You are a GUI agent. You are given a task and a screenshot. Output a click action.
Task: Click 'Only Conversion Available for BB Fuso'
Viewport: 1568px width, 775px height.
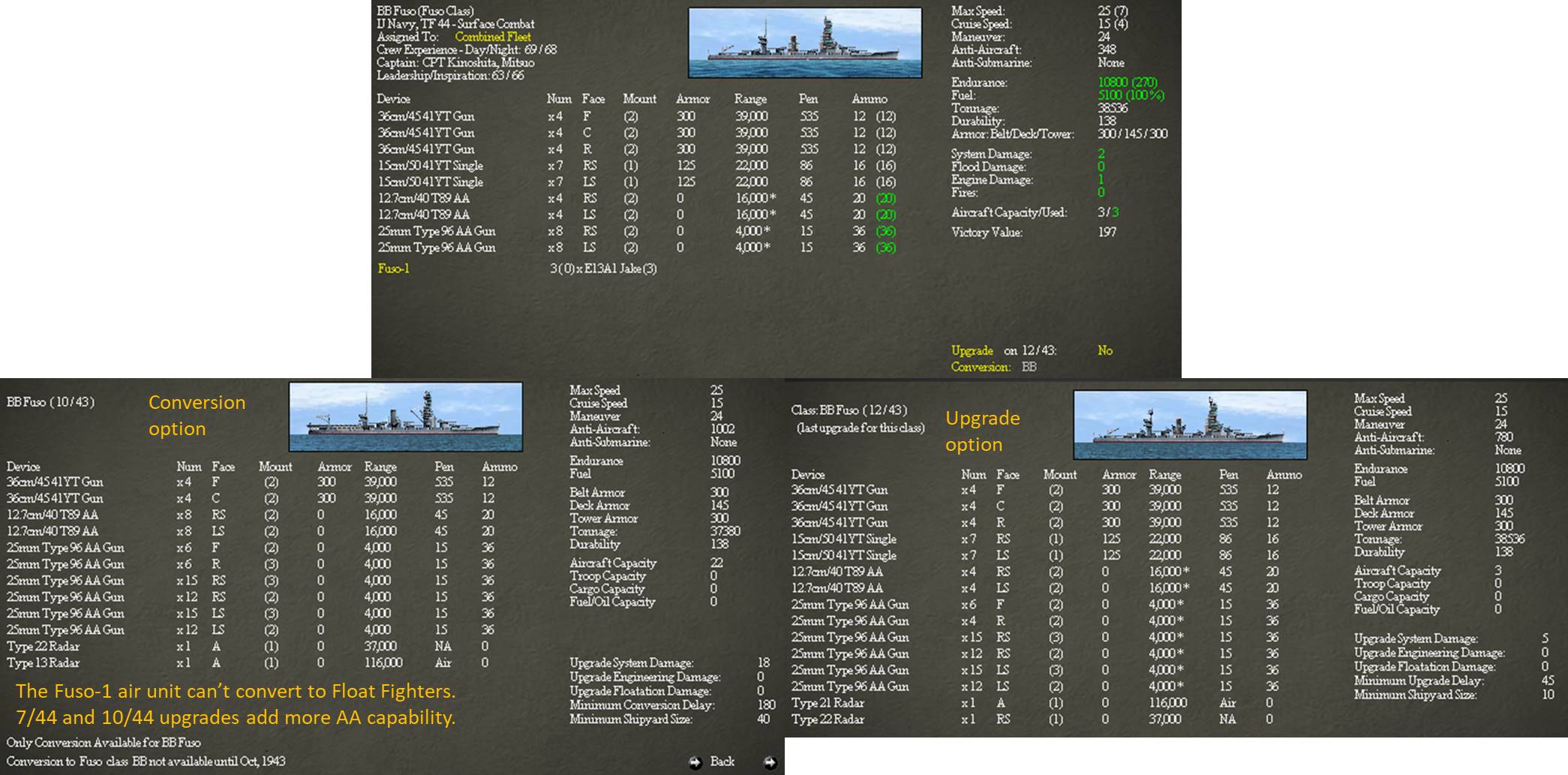click(104, 743)
